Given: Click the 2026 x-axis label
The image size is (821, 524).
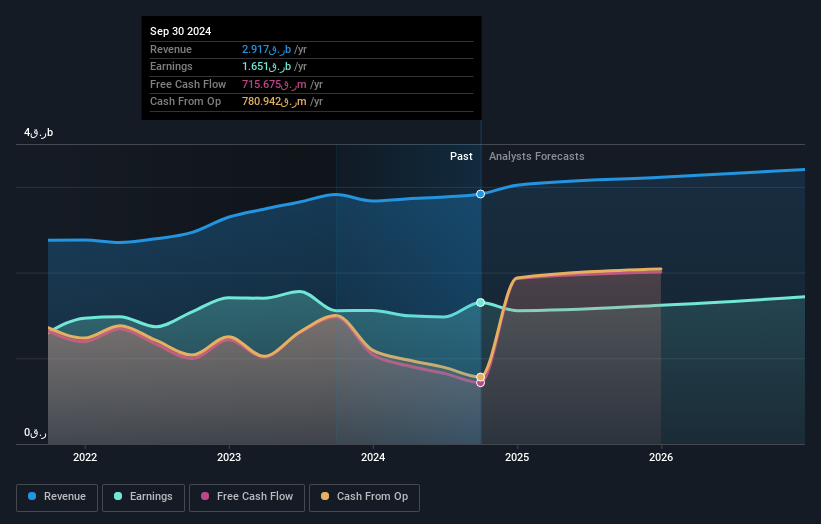Looking at the screenshot, I should pyautogui.click(x=661, y=457).
